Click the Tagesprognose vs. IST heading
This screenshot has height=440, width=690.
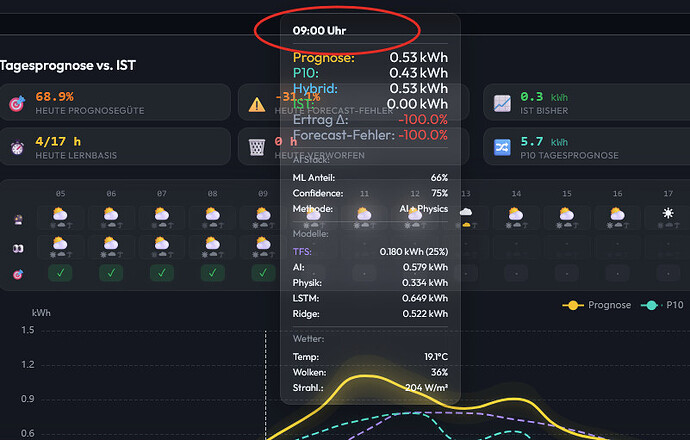click(x=68, y=66)
